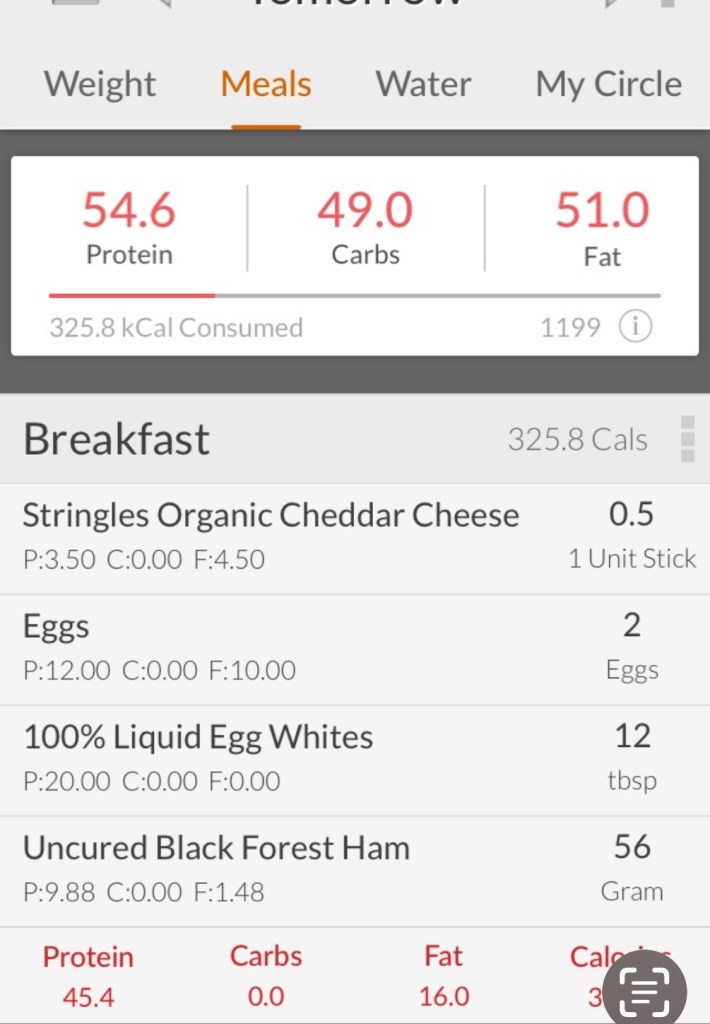Open the Breakfast three-dot options menu
The width and height of the screenshot is (710, 1024).
pos(687,439)
